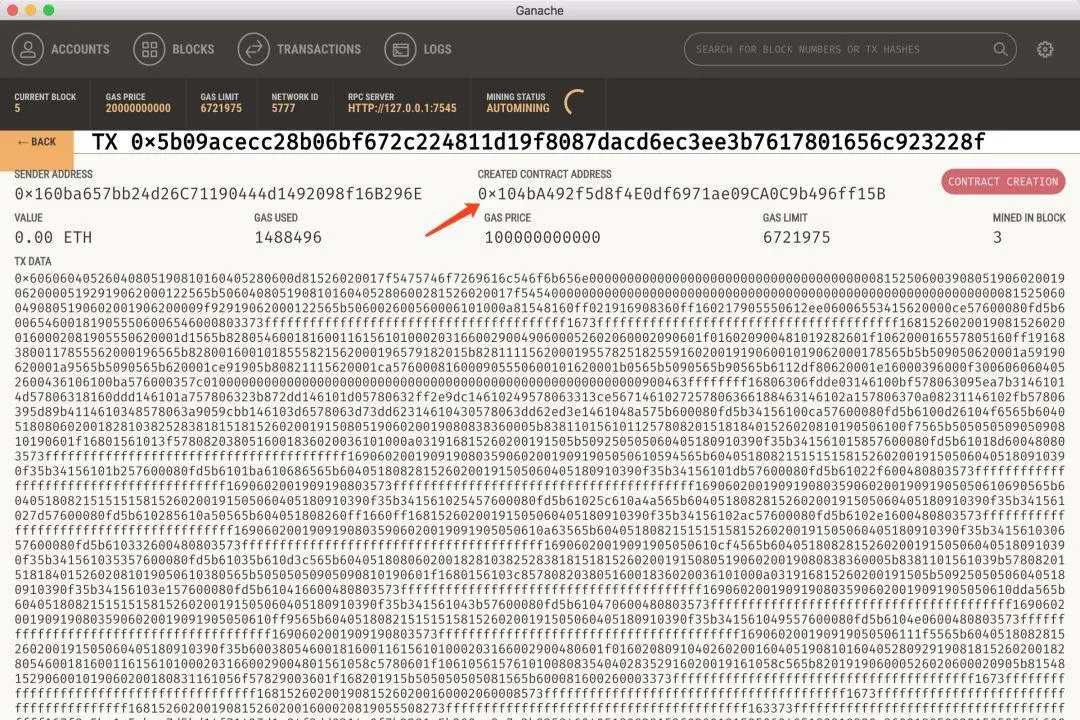Open the Transactions tab
Image resolution: width=1080 pixels, height=720 pixels.
(x=300, y=49)
